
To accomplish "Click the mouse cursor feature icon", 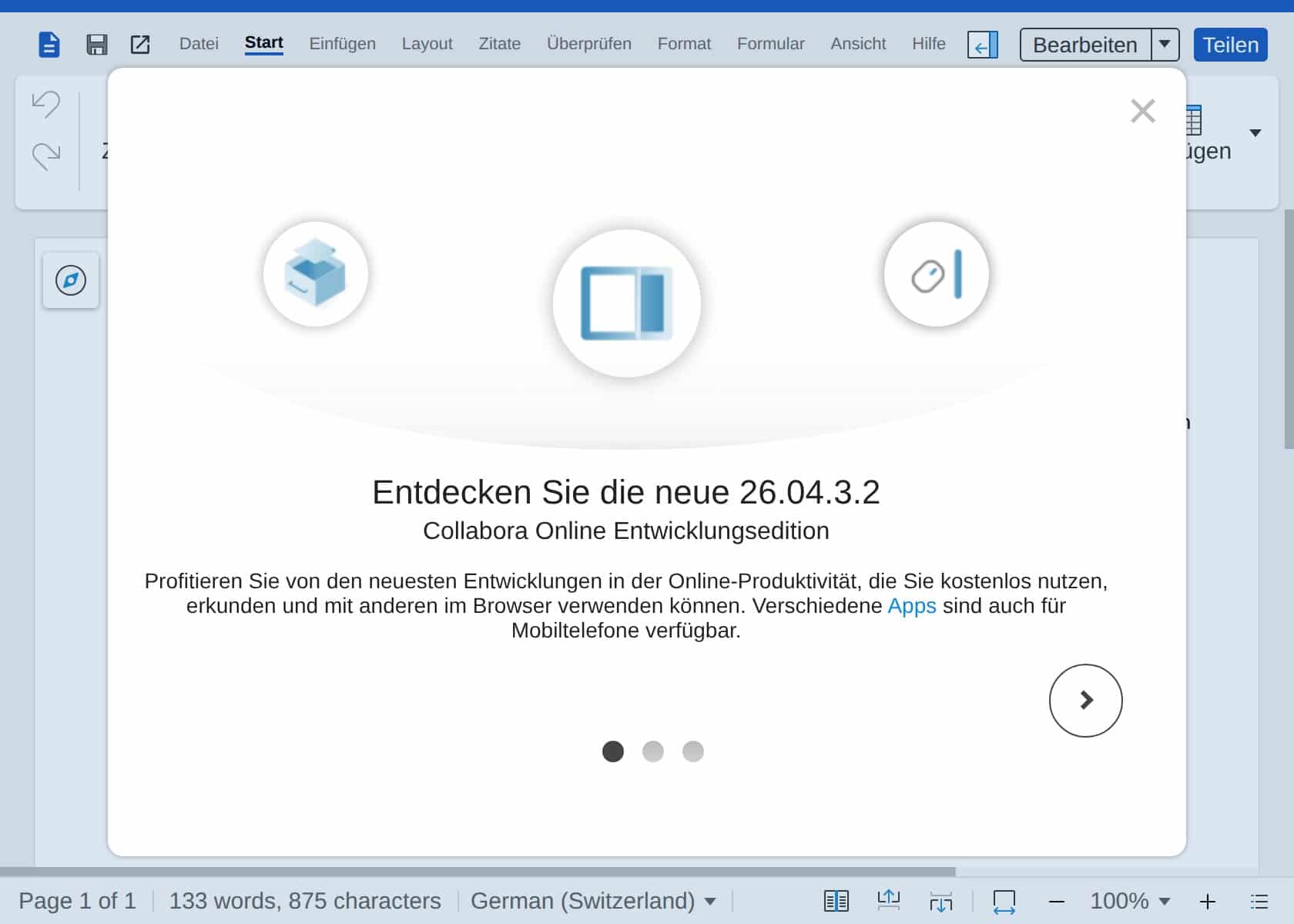I will click(937, 274).
